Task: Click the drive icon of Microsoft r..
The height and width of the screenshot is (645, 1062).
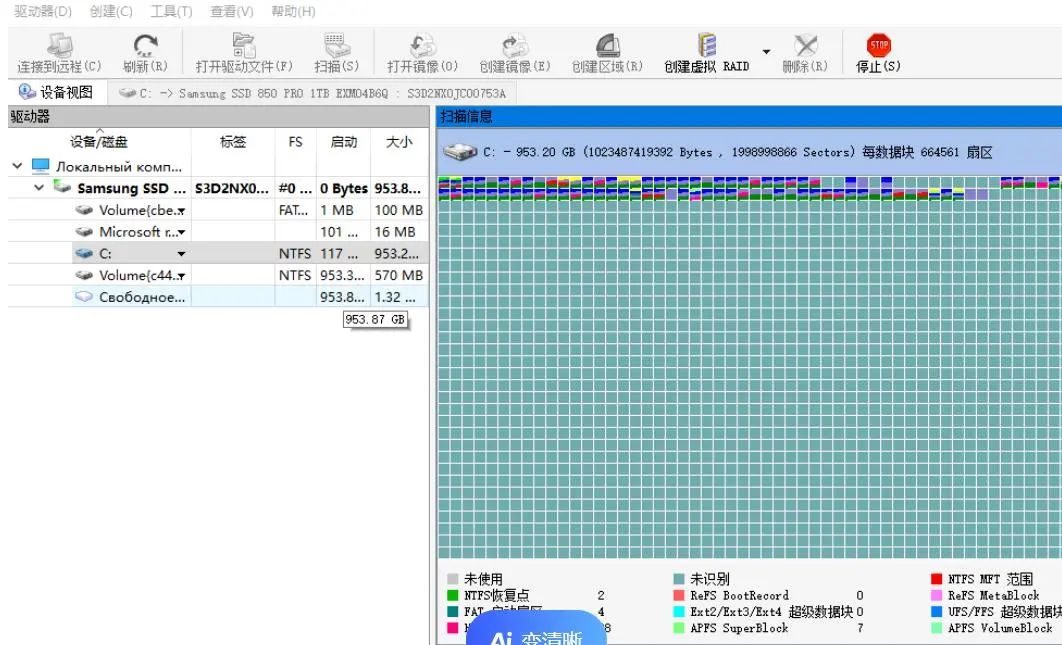Action: [84, 232]
